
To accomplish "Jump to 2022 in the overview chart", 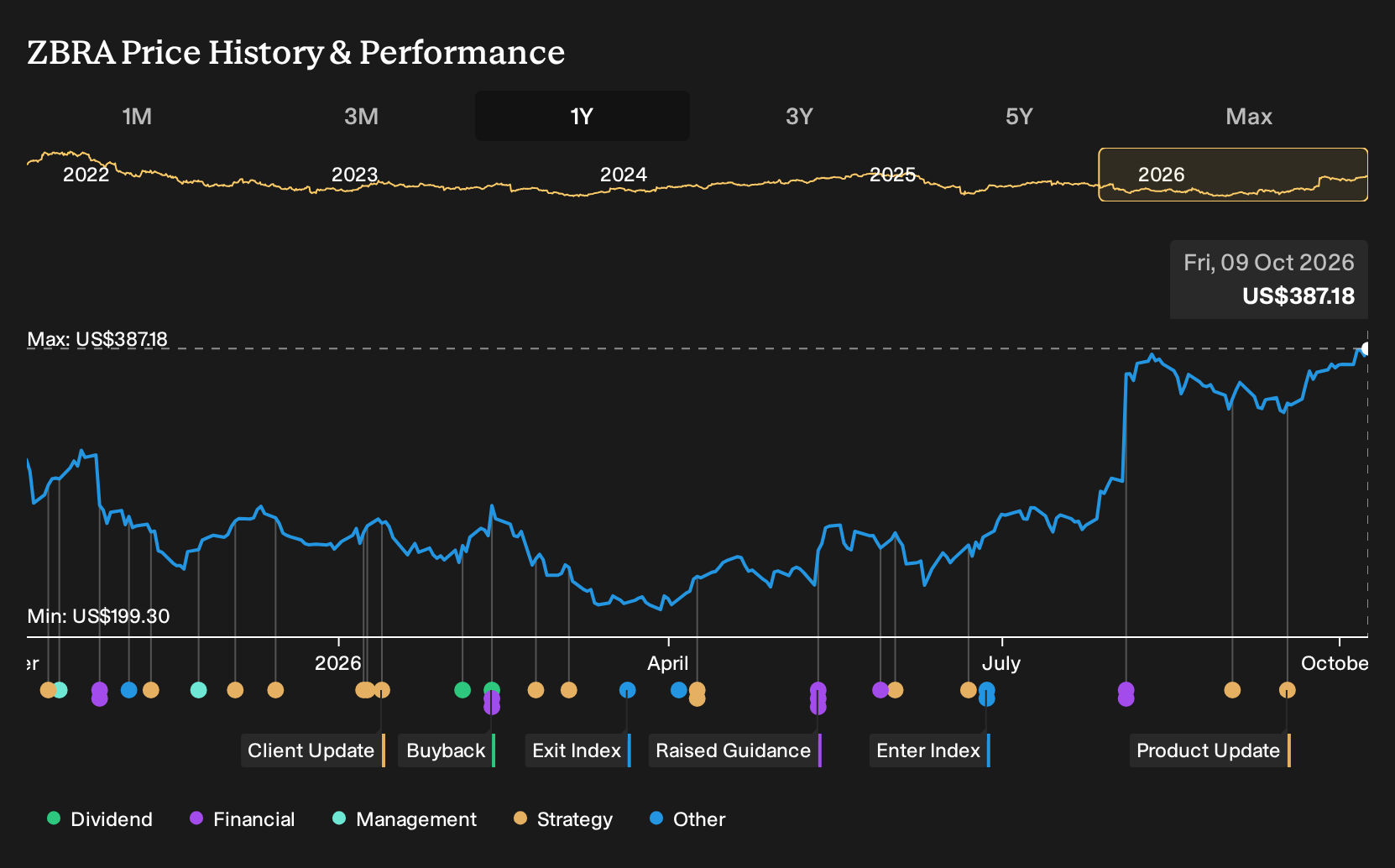I will point(86,175).
